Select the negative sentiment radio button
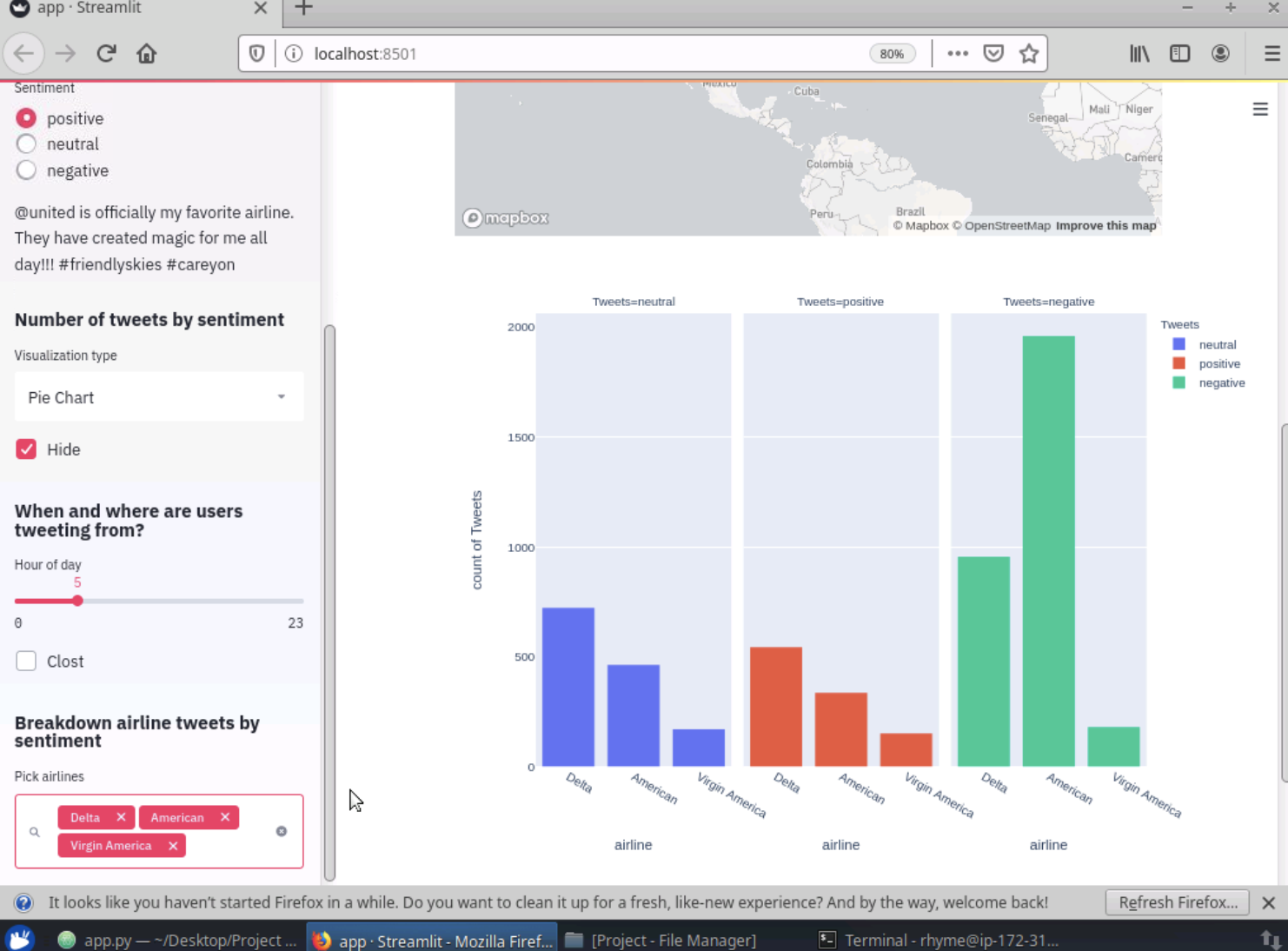 tap(26, 170)
